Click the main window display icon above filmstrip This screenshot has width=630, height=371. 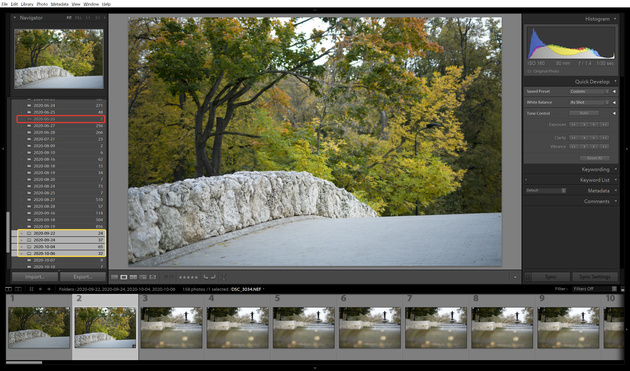tap(8, 289)
